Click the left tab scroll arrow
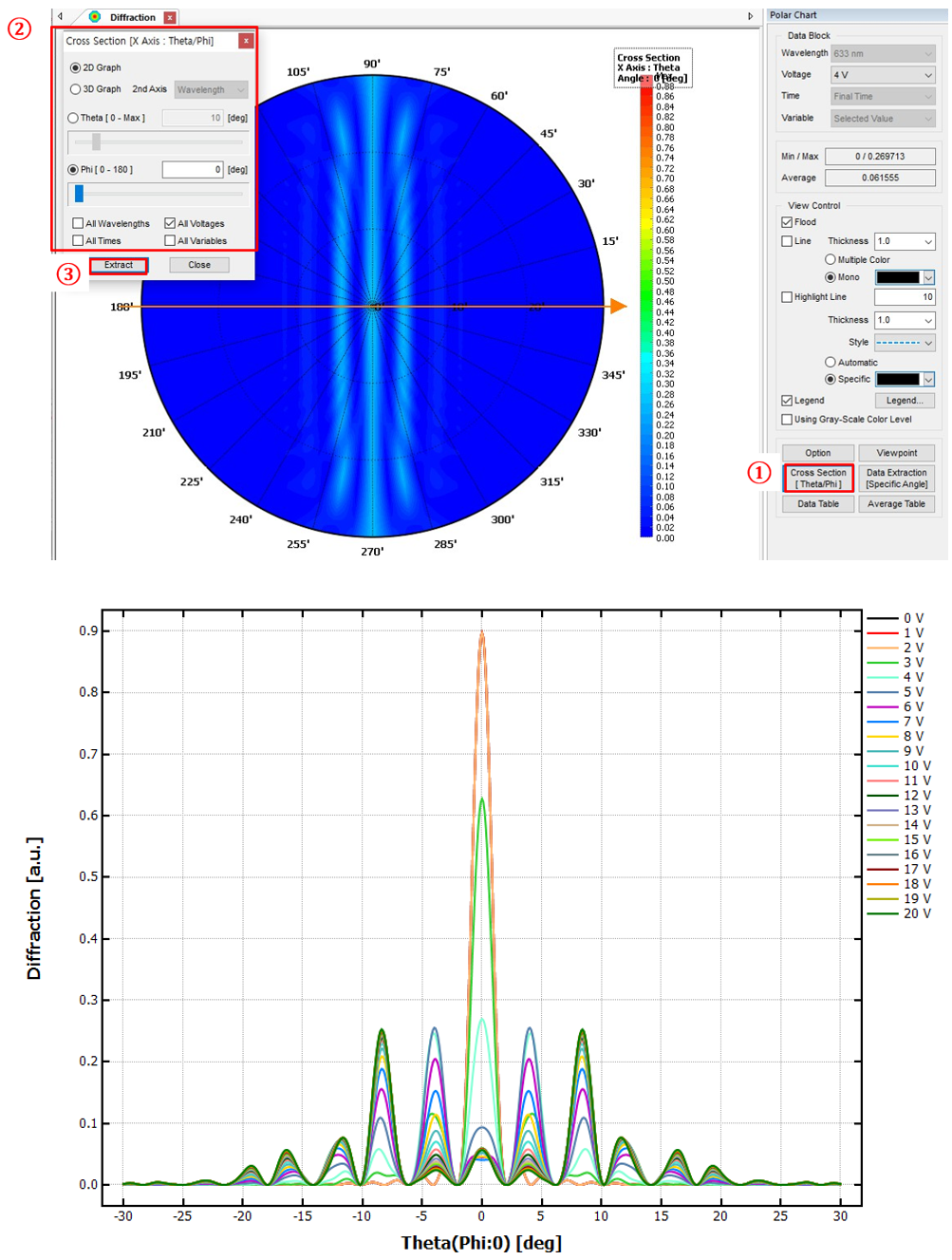The image size is (952, 1260). [61, 16]
